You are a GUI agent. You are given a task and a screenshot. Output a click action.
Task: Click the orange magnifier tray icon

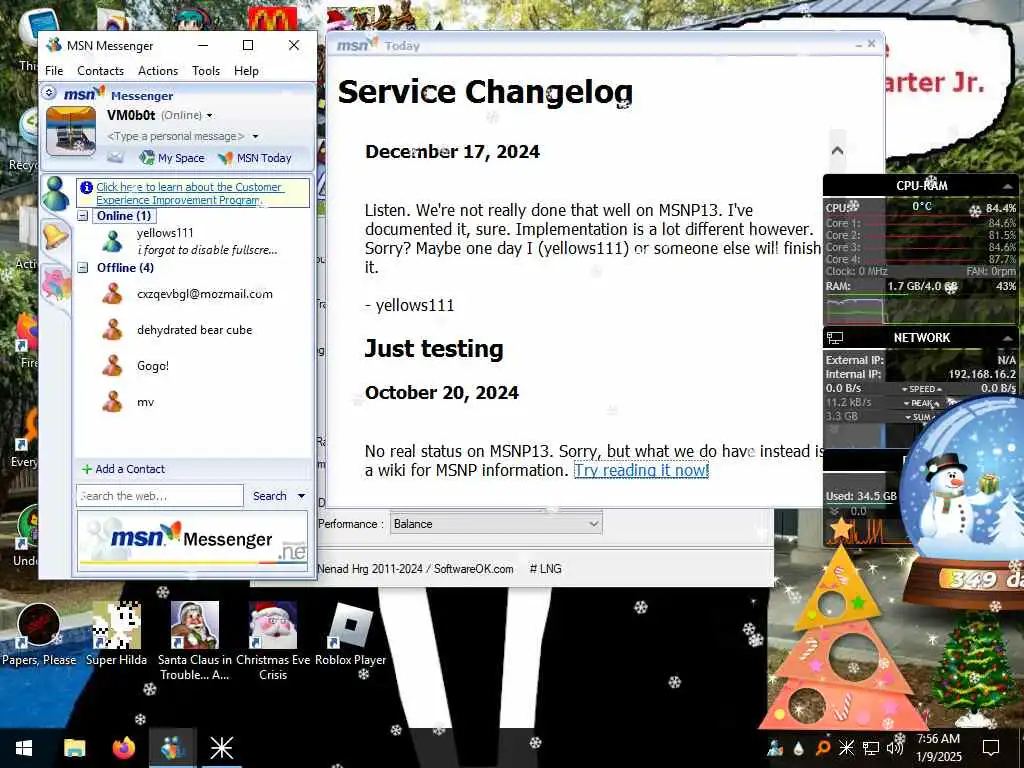823,748
